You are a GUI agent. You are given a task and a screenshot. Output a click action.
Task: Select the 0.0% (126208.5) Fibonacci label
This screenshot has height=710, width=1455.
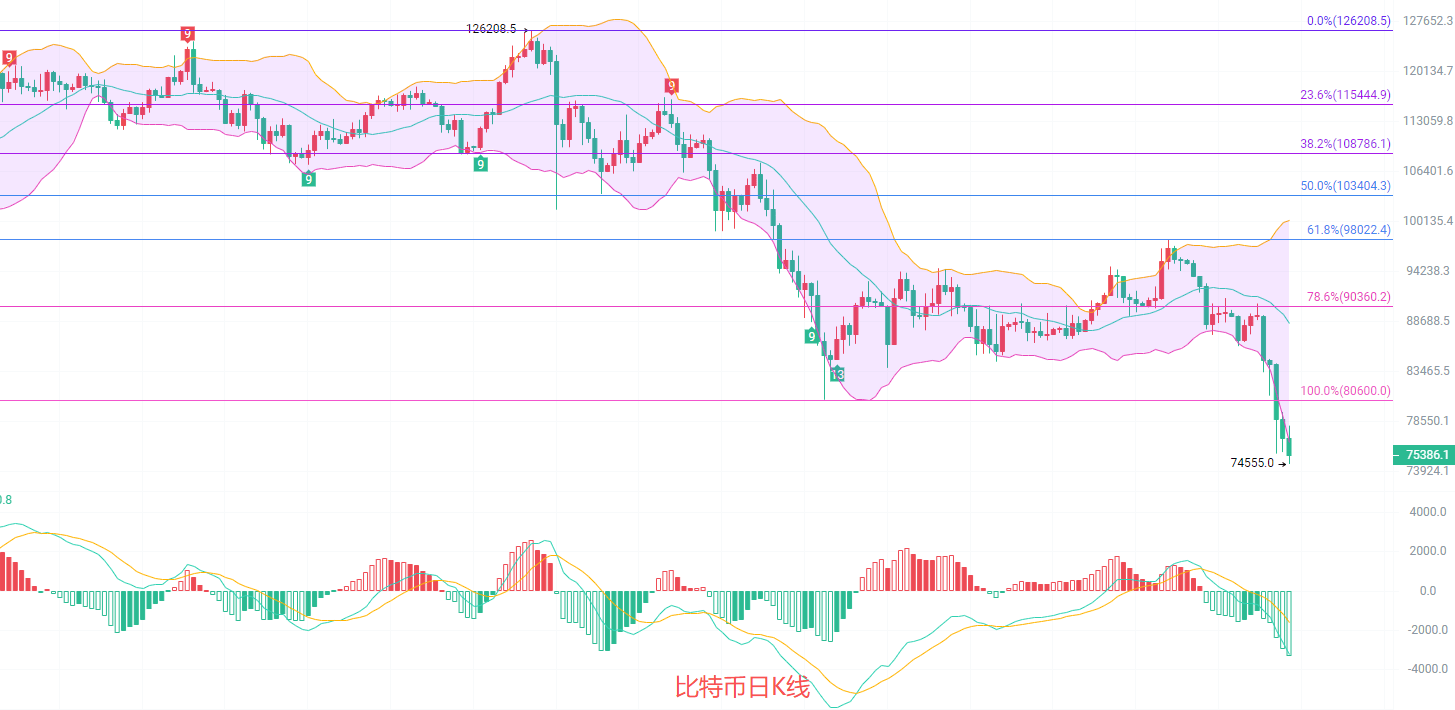(1348, 20)
